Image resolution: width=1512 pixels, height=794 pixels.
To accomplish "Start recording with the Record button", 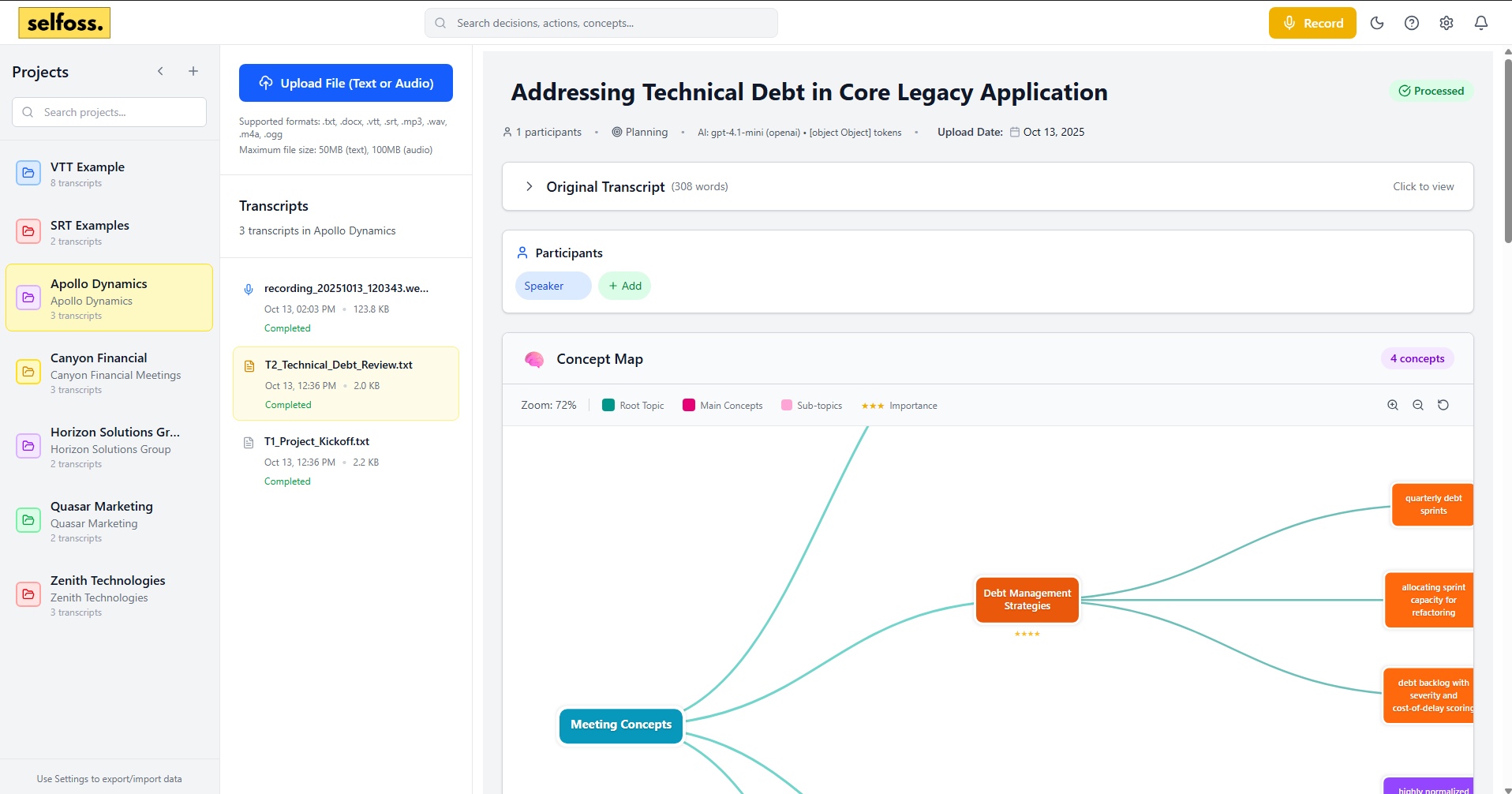I will tap(1312, 23).
